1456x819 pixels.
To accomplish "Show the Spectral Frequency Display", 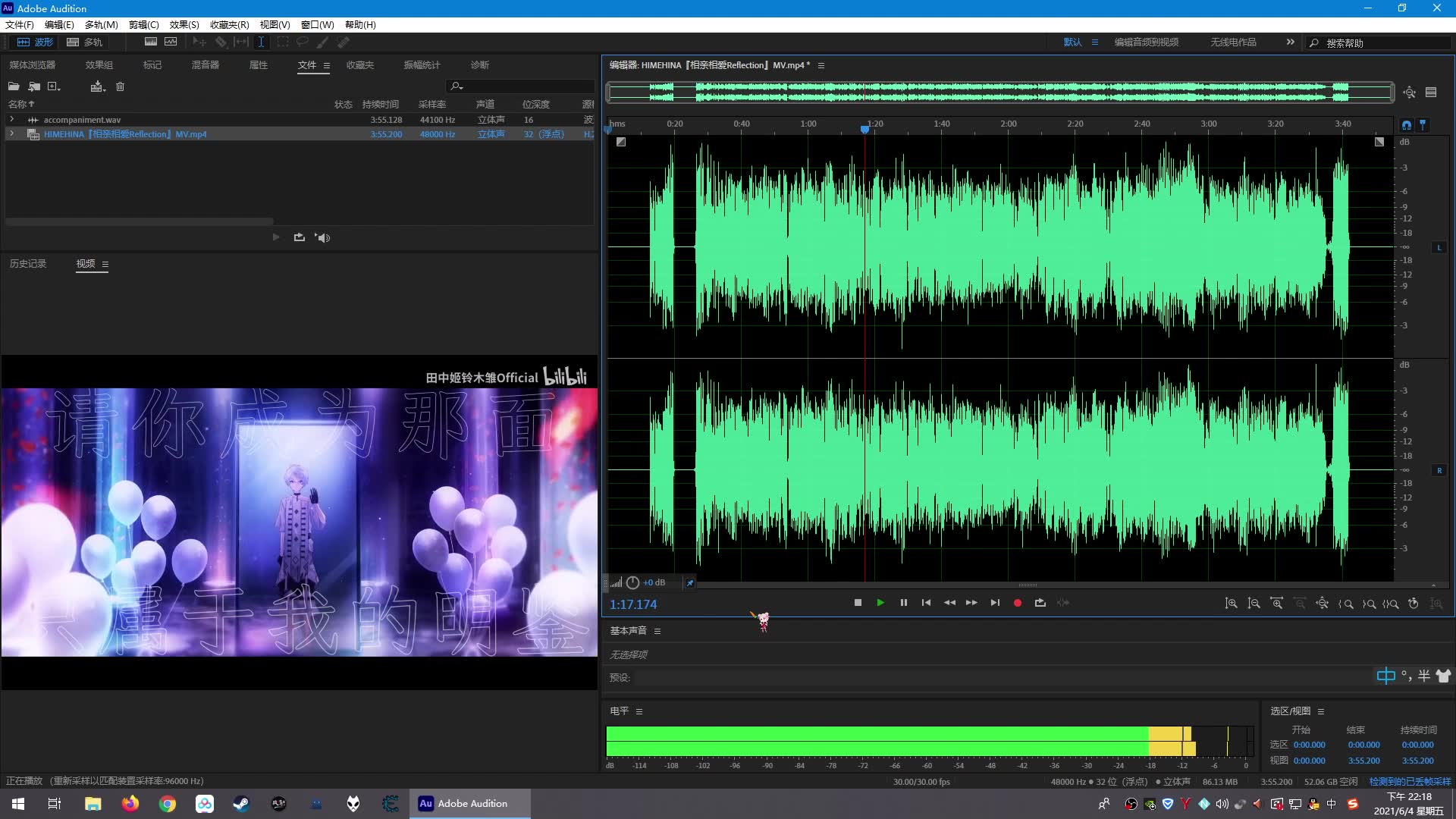I will pyautogui.click(x=151, y=42).
